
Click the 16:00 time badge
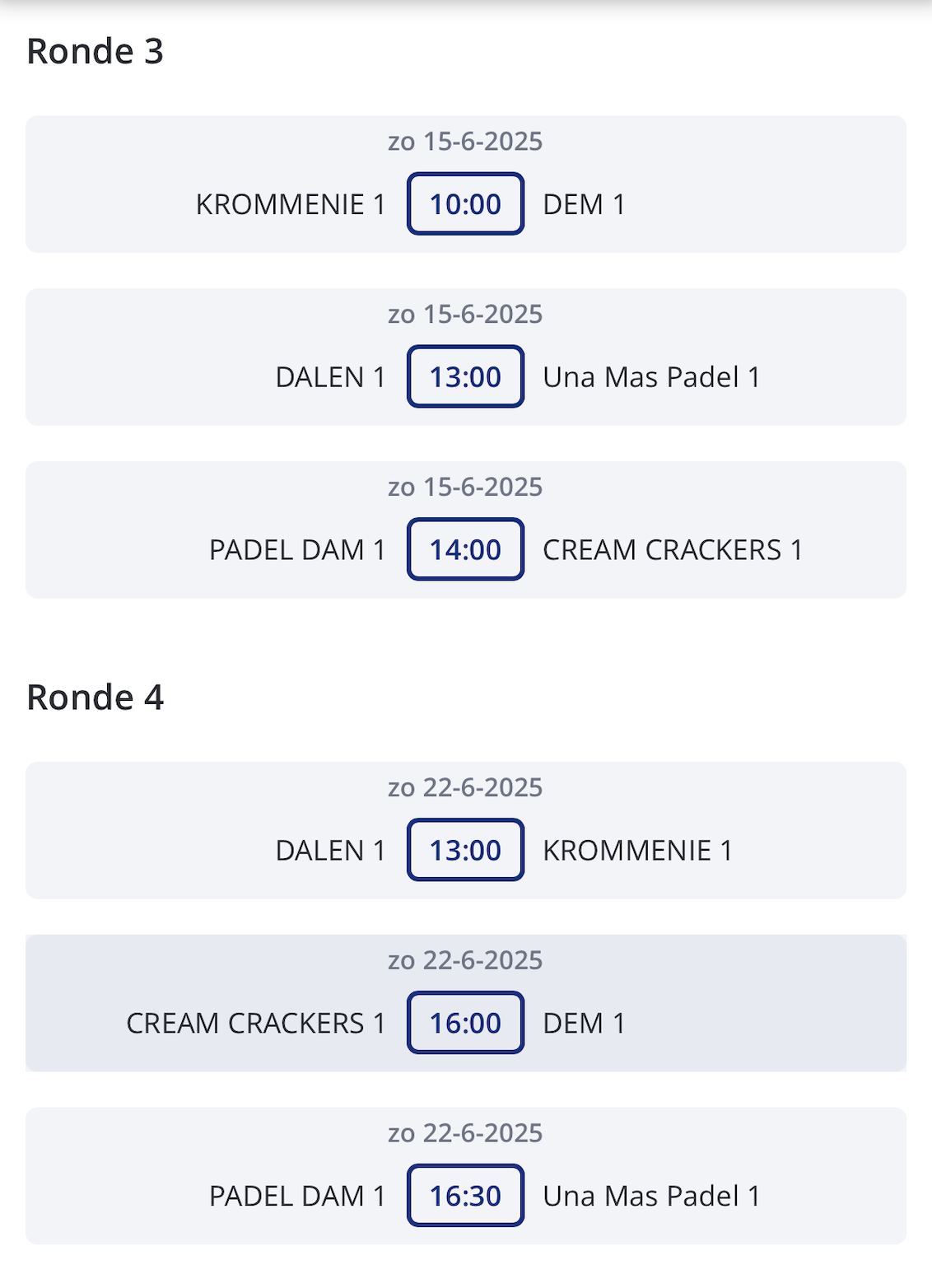466,1023
